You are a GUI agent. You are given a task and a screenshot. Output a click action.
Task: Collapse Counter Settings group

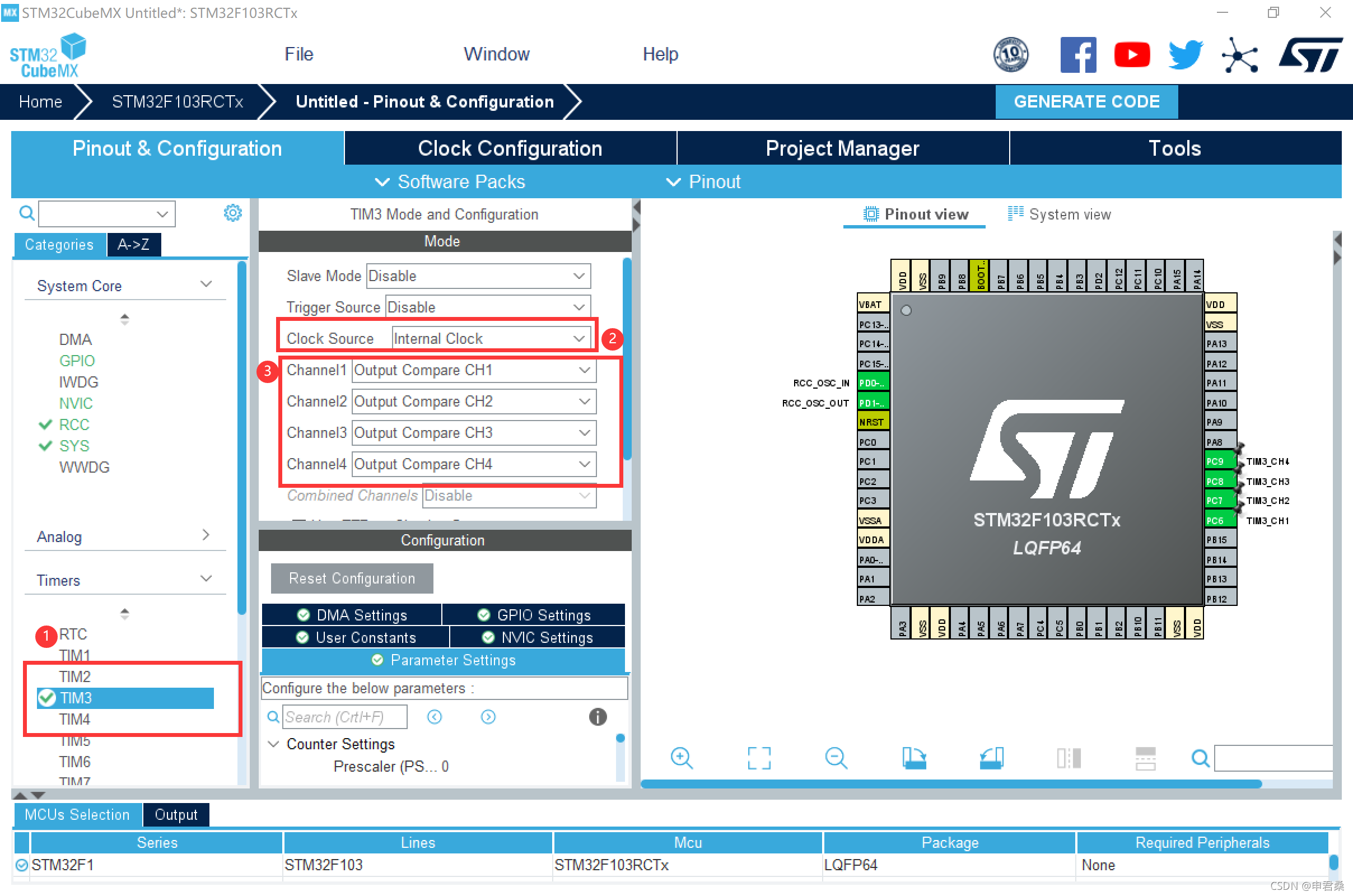coord(274,744)
